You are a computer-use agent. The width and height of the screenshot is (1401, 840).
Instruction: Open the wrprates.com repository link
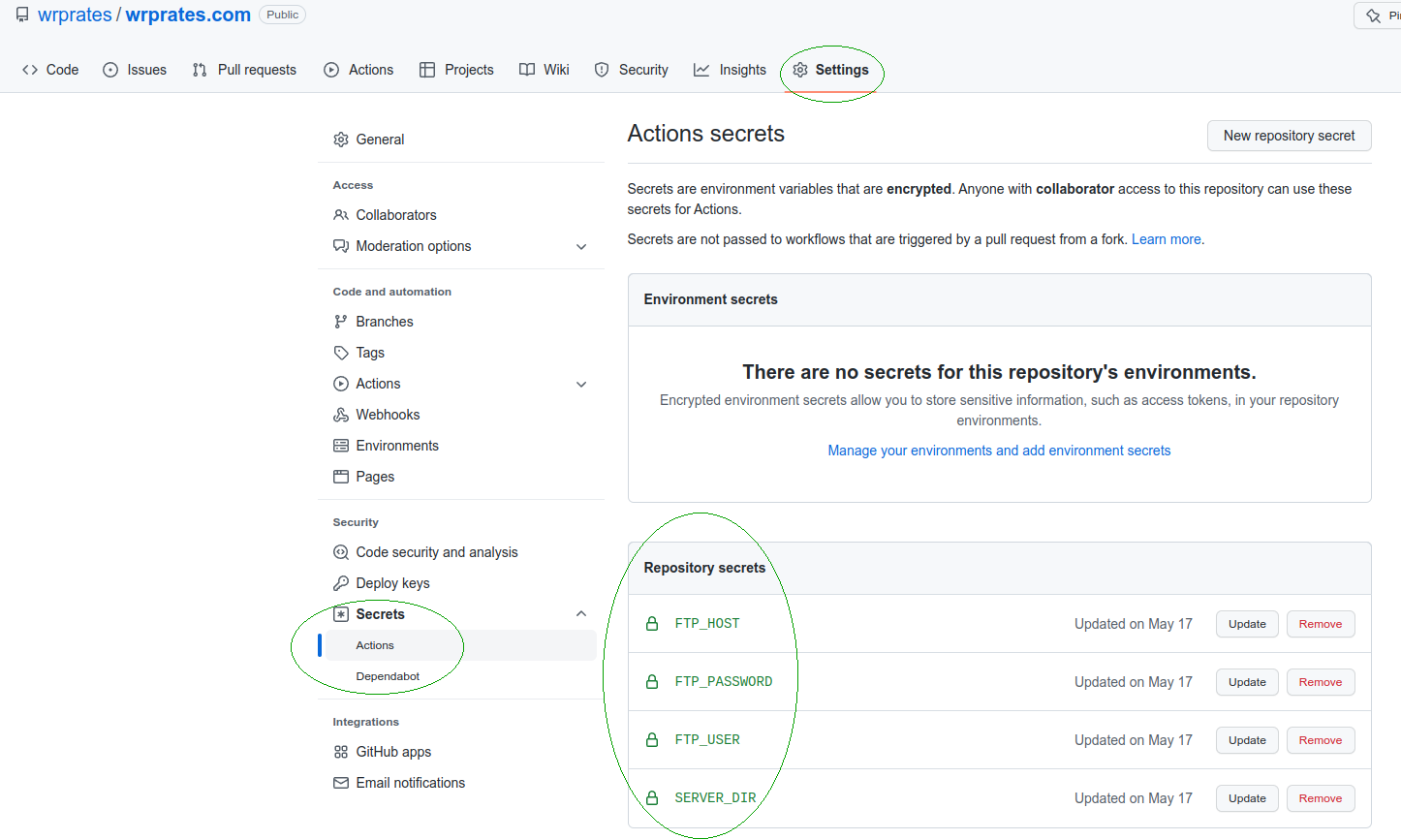[188, 15]
